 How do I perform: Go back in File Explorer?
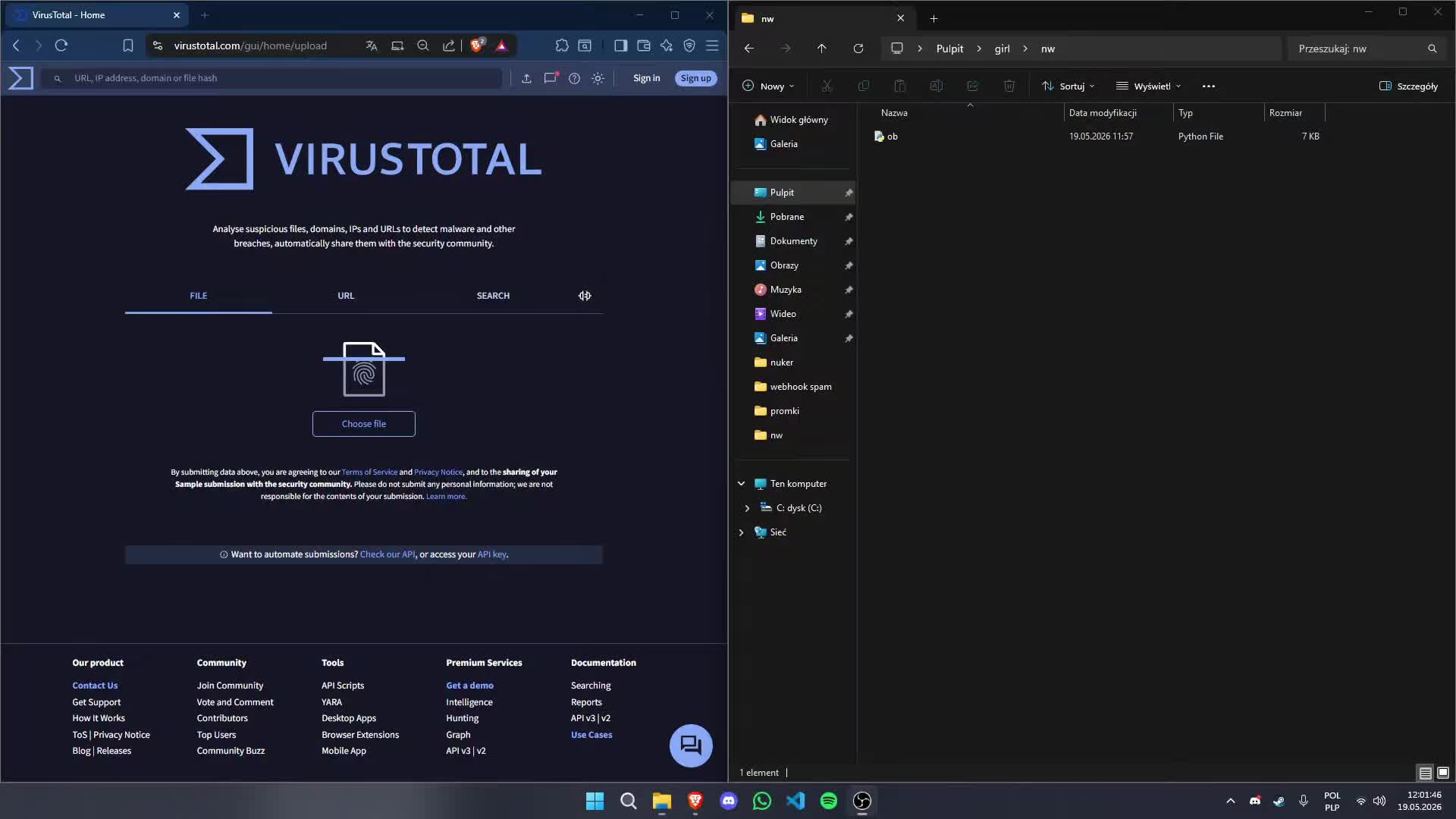click(749, 49)
